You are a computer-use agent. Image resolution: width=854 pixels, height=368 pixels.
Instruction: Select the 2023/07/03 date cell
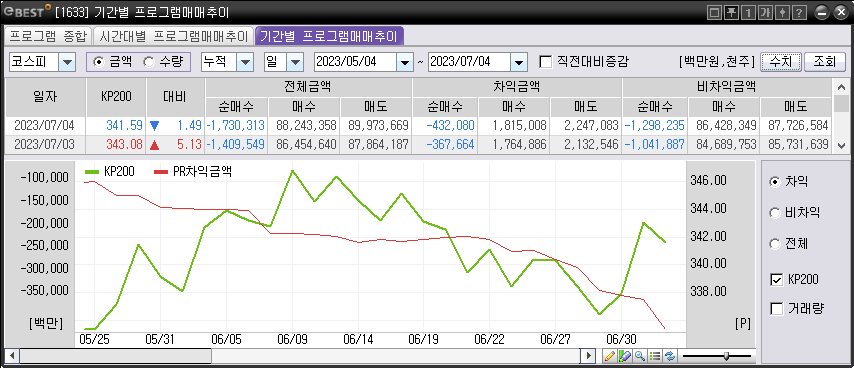pyautogui.click(x=44, y=145)
